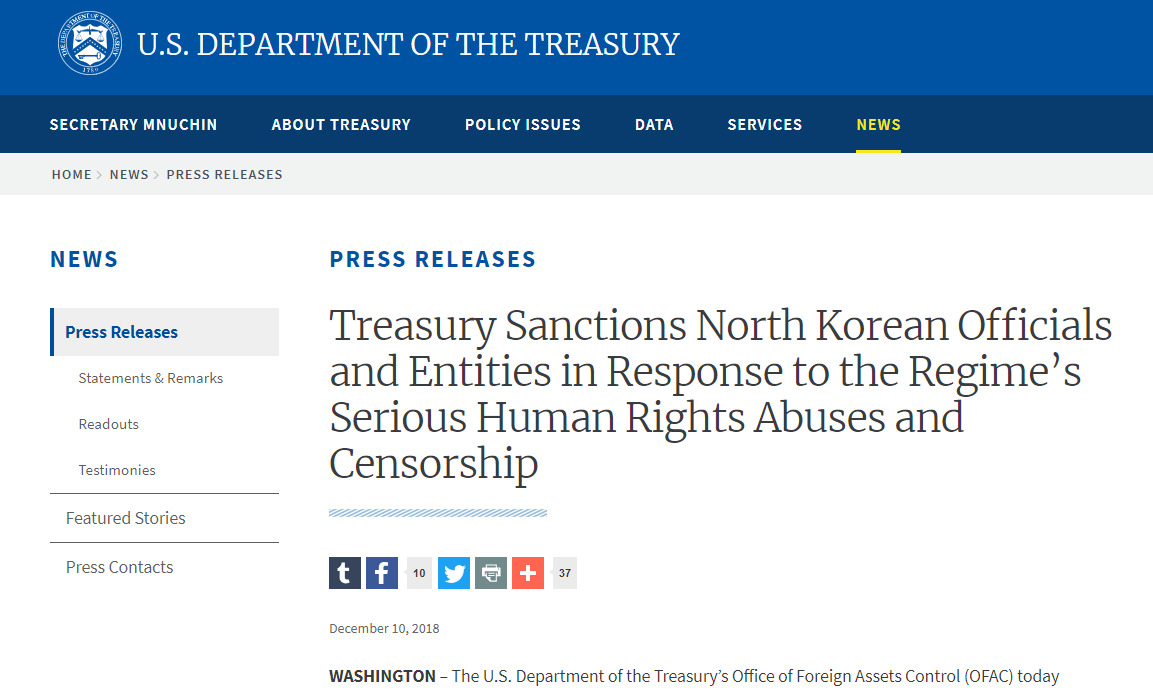This screenshot has width=1153, height=695.
Task: Share the article on Tumblr
Action: point(345,573)
